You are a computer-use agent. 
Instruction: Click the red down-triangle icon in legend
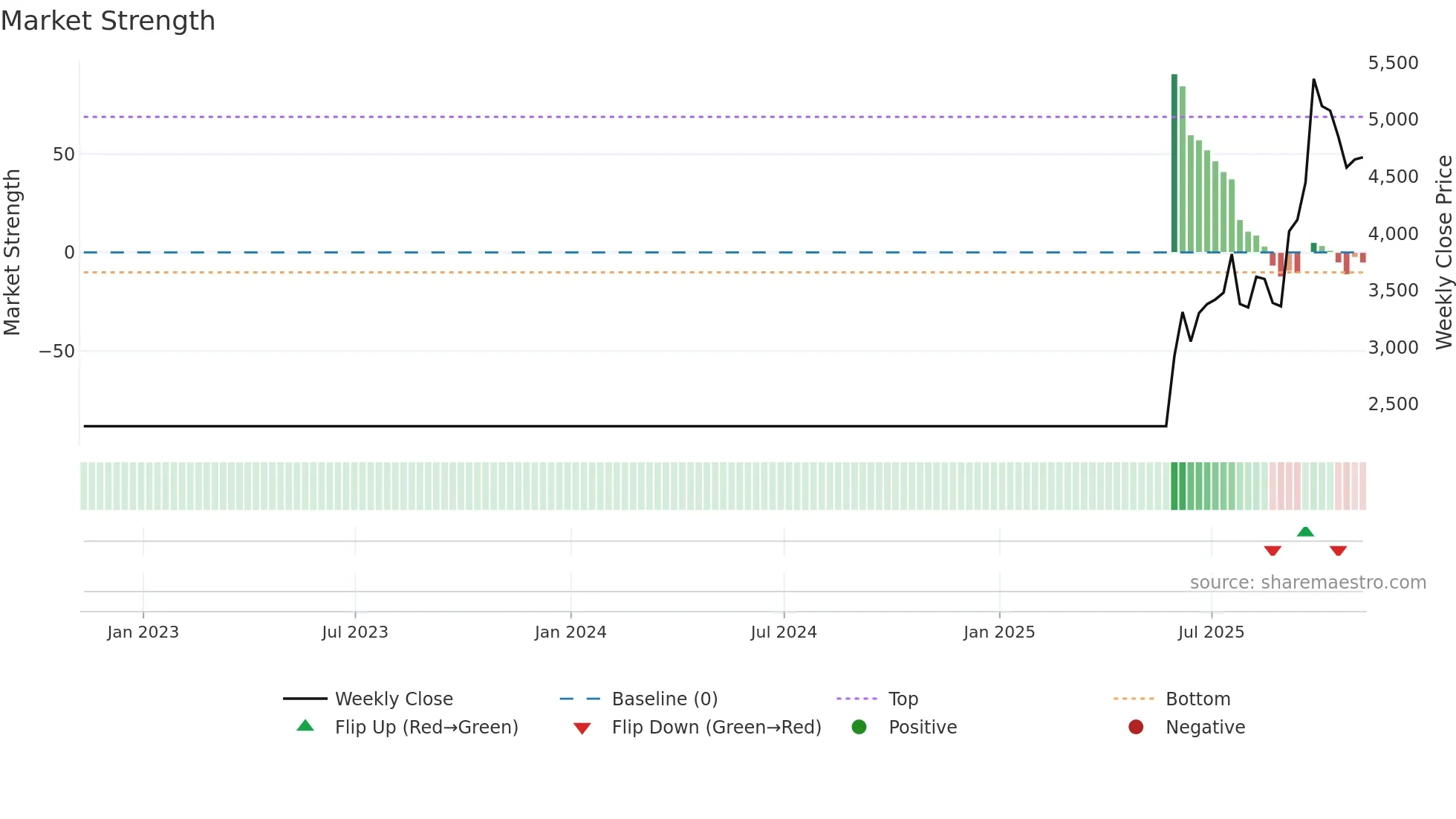582,728
